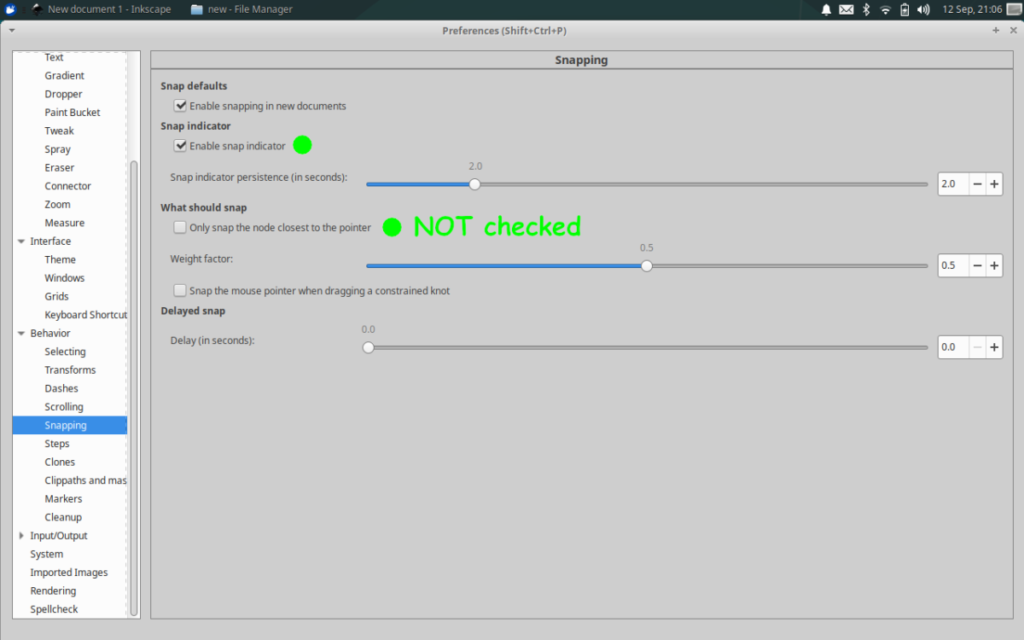Check 'Only snap the node closest to the pointer'
The image size is (1024, 640).
coord(180,228)
